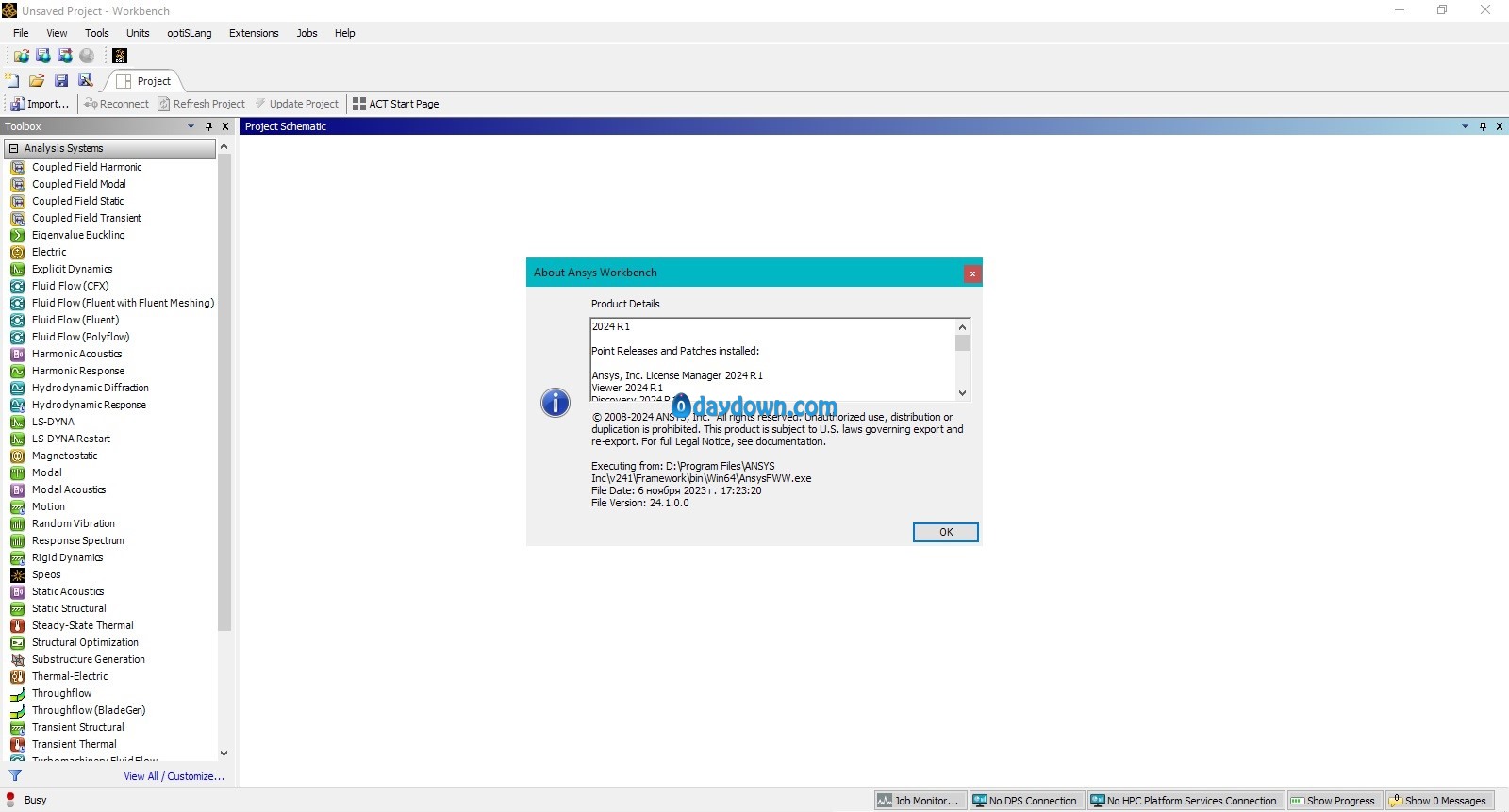Open the Help menu
The width and height of the screenshot is (1509, 812).
tap(345, 33)
